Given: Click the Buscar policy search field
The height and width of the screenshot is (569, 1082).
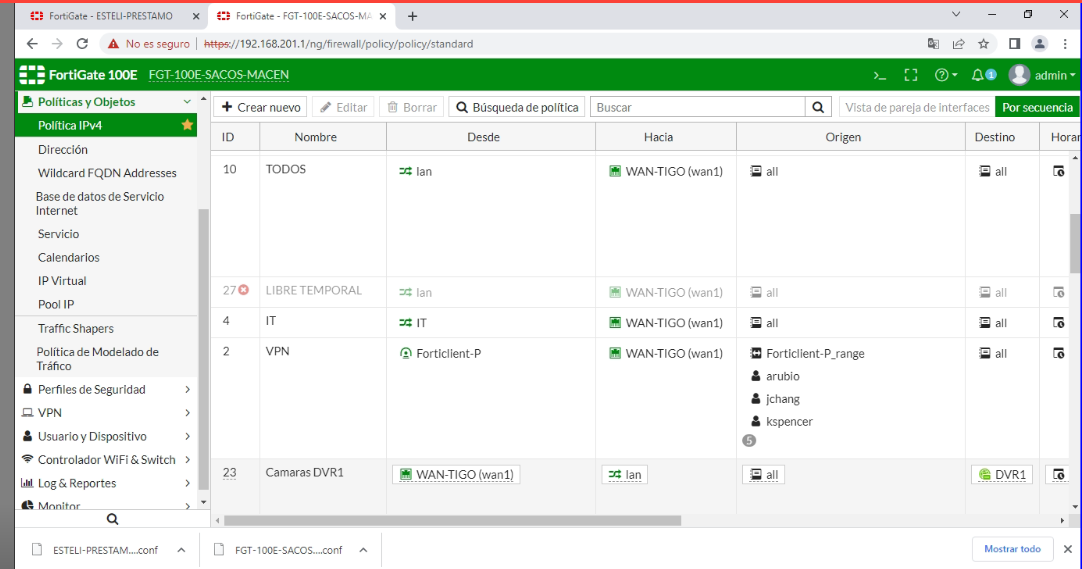Looking at the screenshot, I should 698,107.
